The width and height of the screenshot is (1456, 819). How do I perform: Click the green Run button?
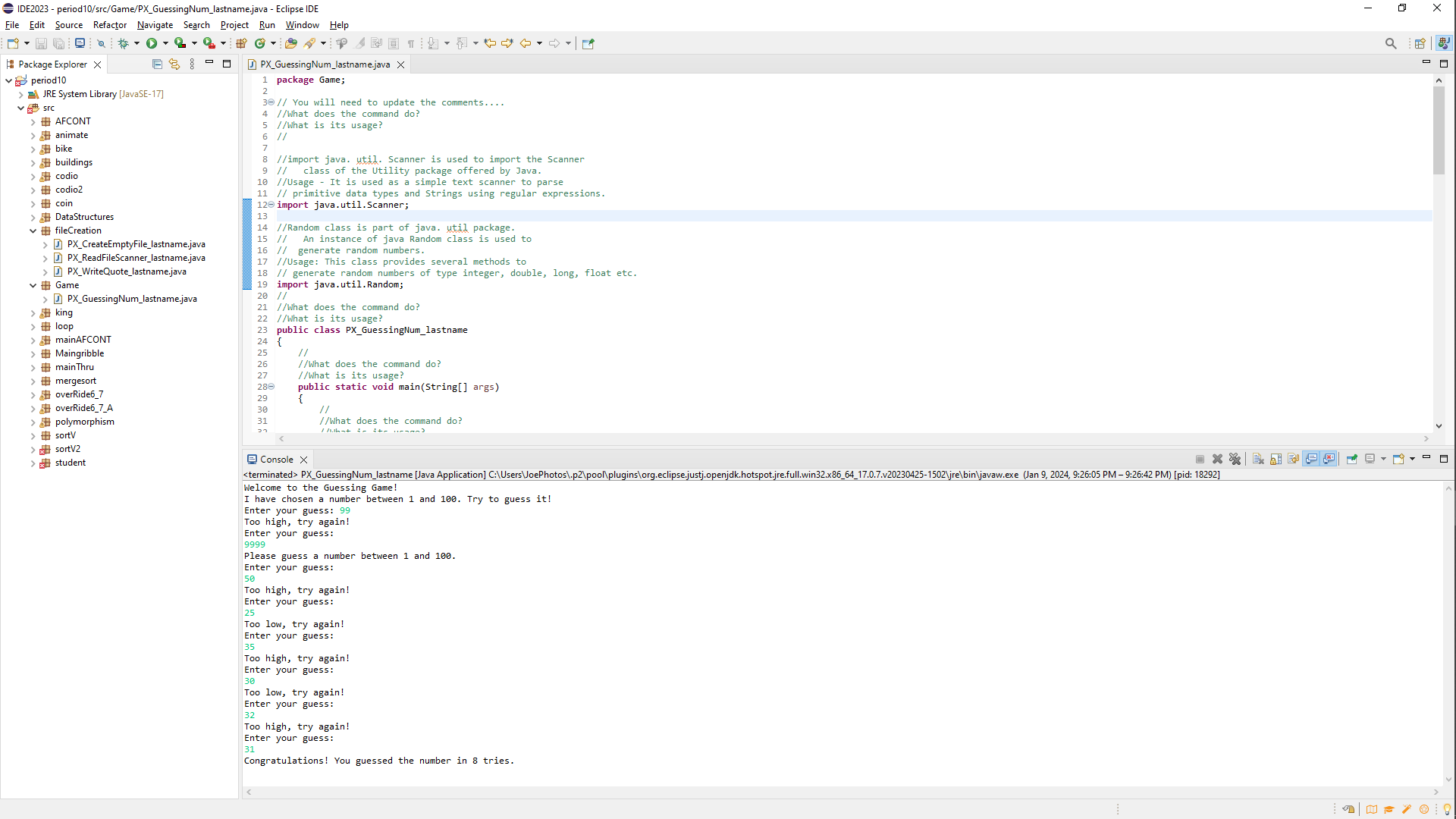coord(152,43)
